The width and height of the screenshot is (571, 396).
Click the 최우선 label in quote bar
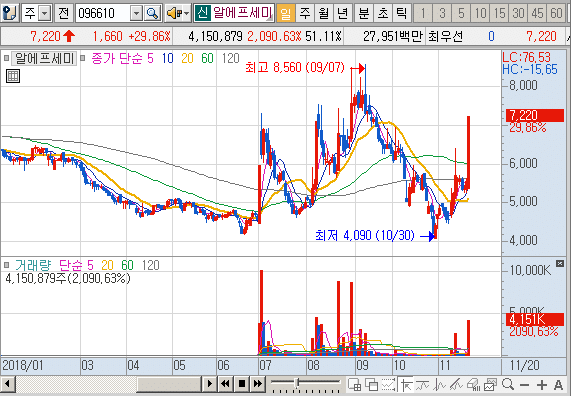point(445,36)
